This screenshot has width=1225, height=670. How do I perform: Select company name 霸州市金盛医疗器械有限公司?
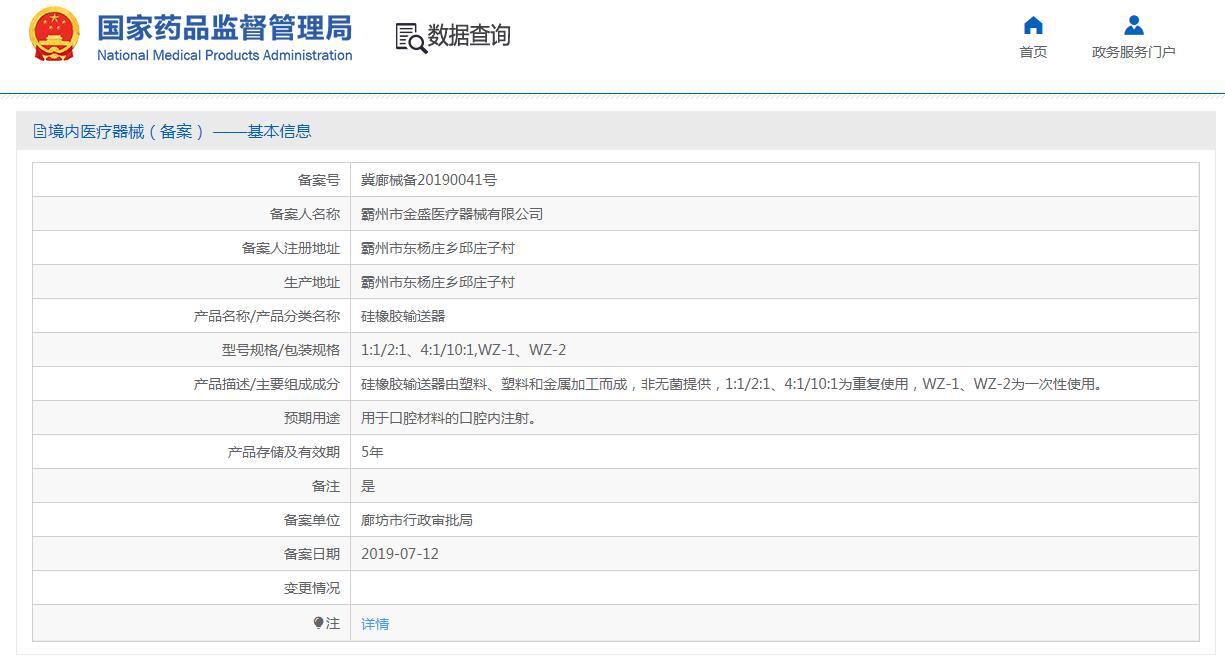(x=452, y=214)
